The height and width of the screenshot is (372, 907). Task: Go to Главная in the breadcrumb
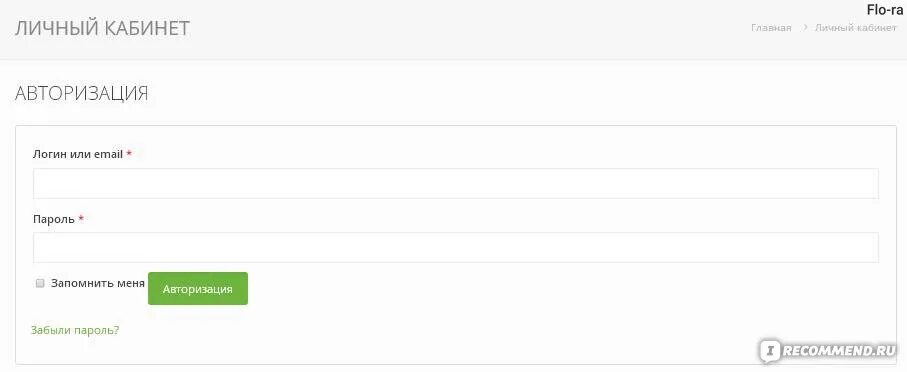[771, 28]
